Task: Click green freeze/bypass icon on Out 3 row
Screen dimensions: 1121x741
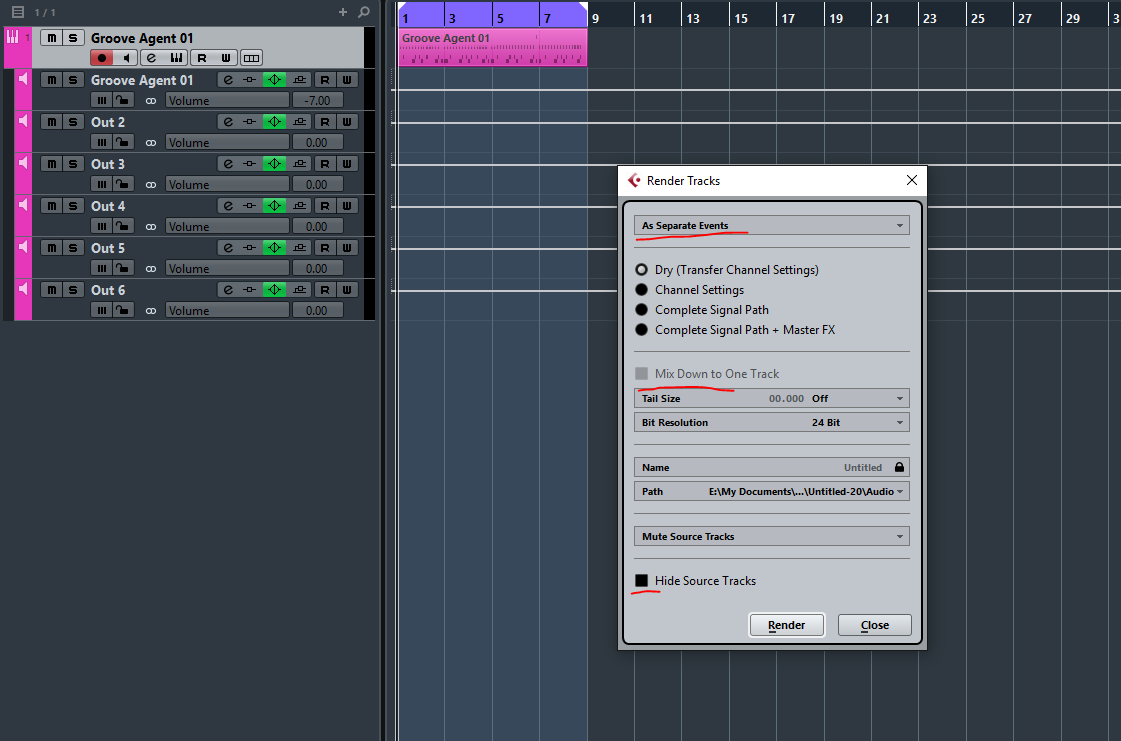Action: [x=275, y=164]
